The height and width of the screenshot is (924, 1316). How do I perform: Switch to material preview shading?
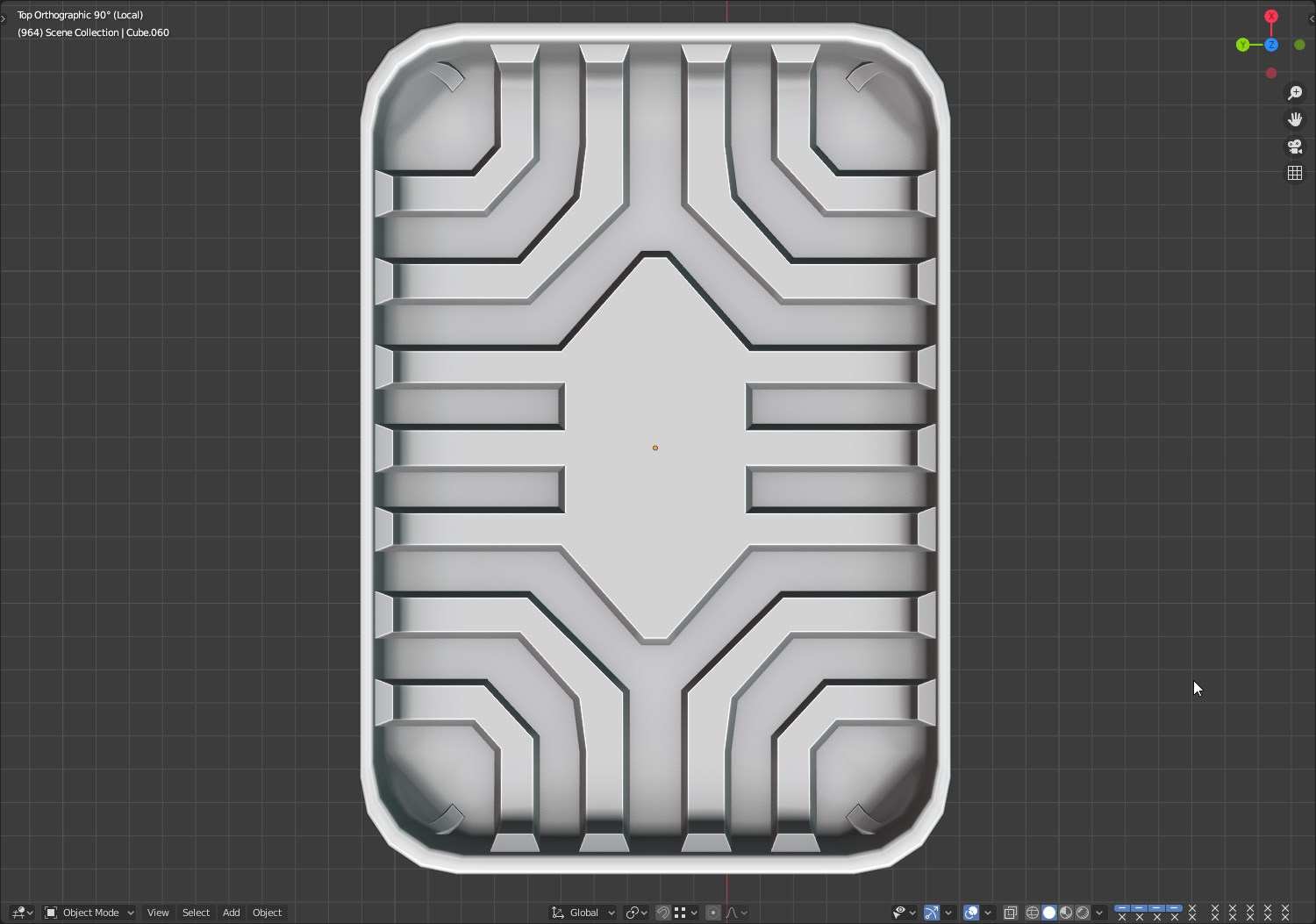click(x=1066, y=913)
